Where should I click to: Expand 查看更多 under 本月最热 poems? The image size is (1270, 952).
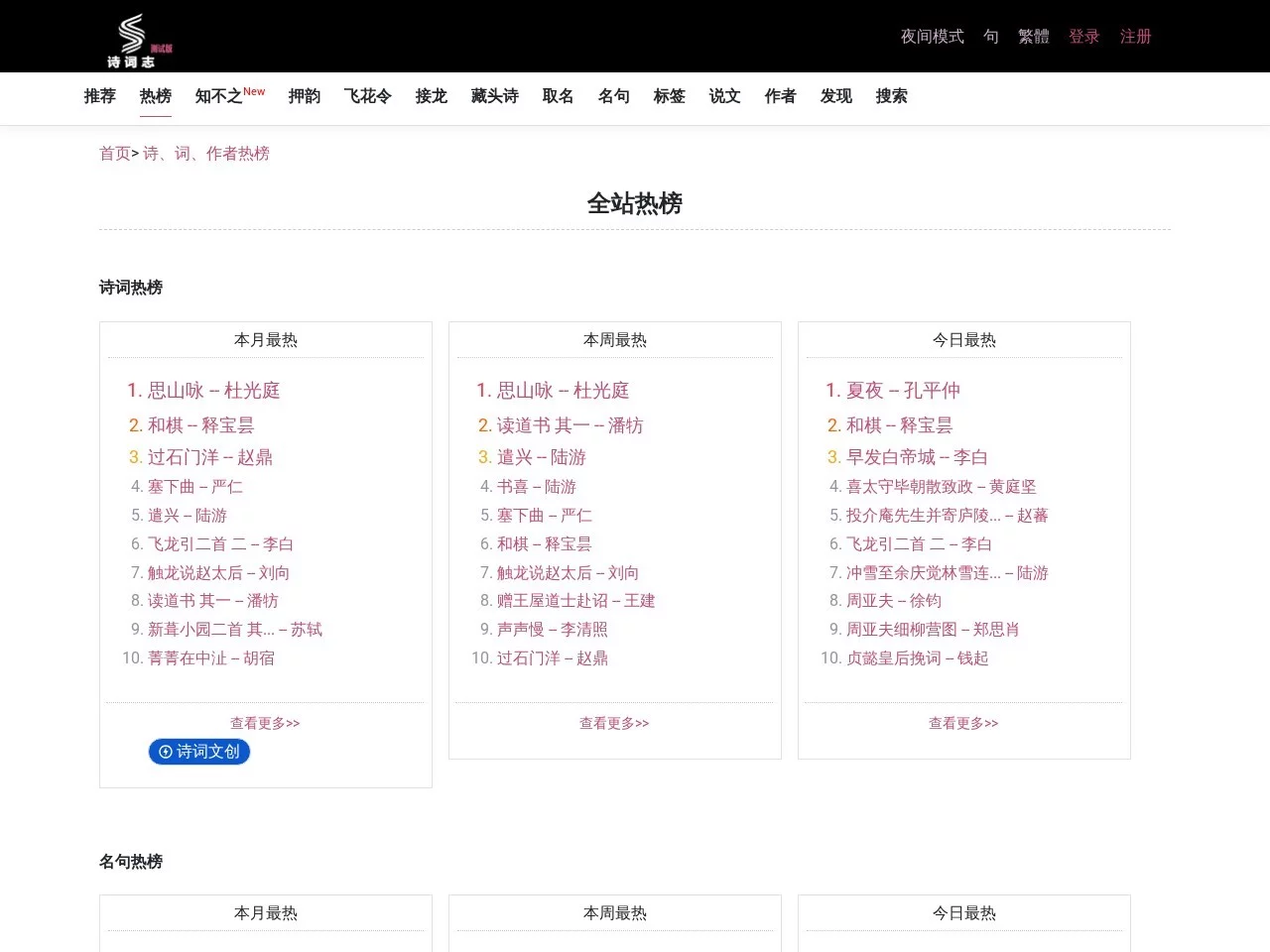265,724
